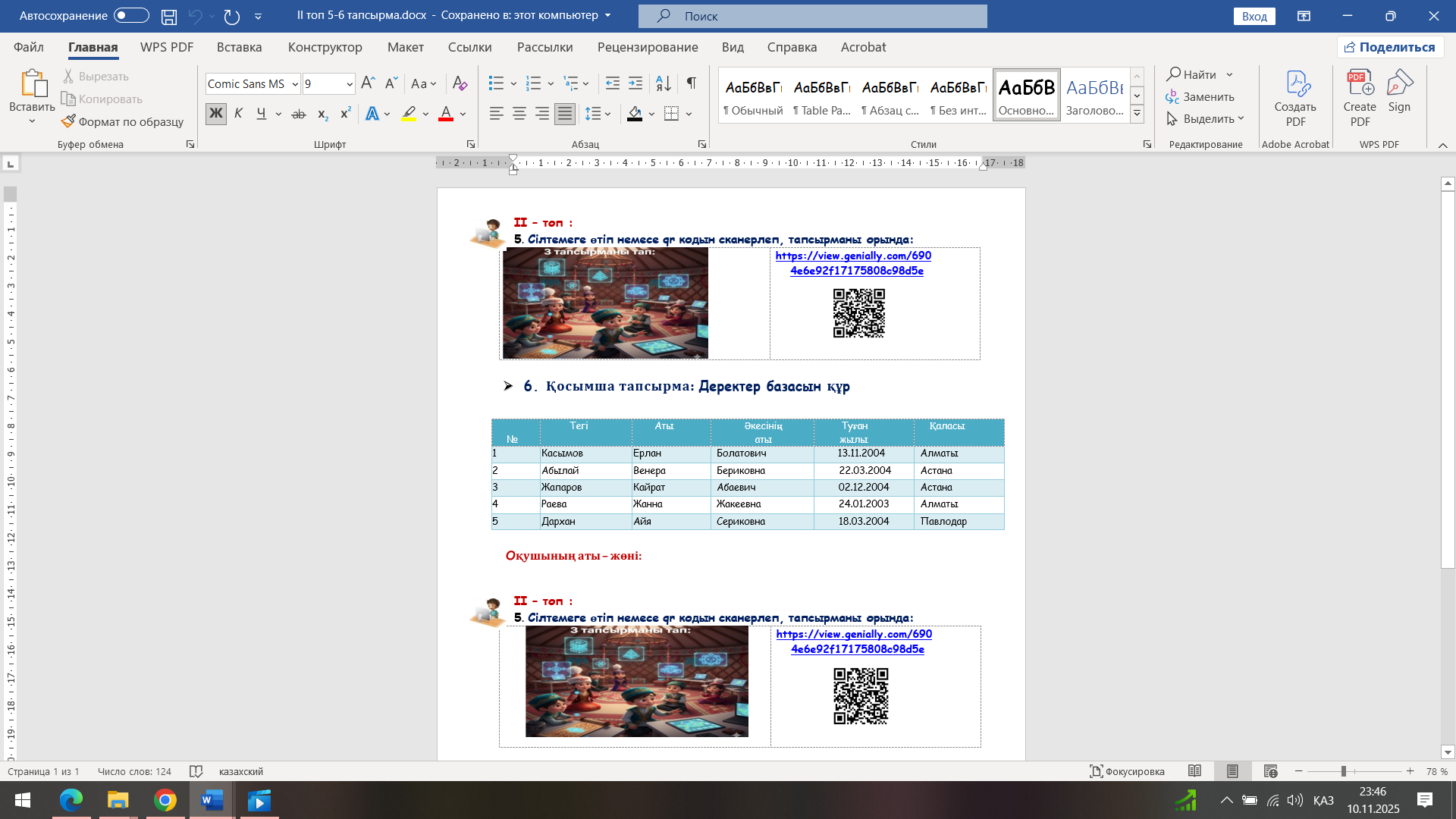This screenshot has width=1456, height=819.
Task: Increase indent icon in paragraph group
Action: click(x=635, y=83)
